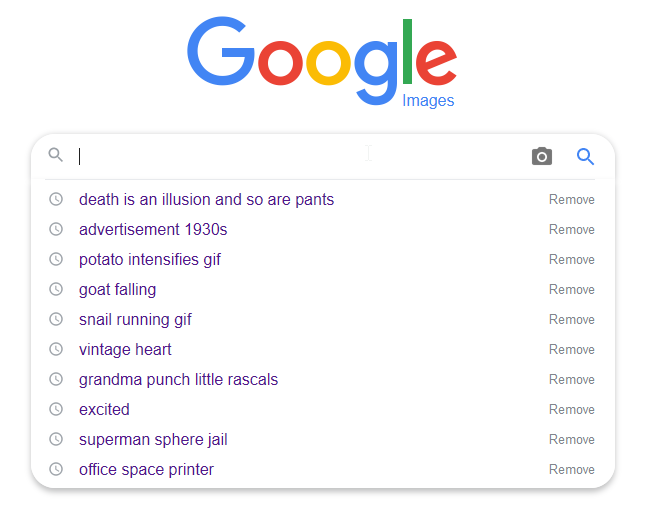Remove the 'vintage heart' history entry
This screenshot has width=665, height=508.
tap(572, 349)
